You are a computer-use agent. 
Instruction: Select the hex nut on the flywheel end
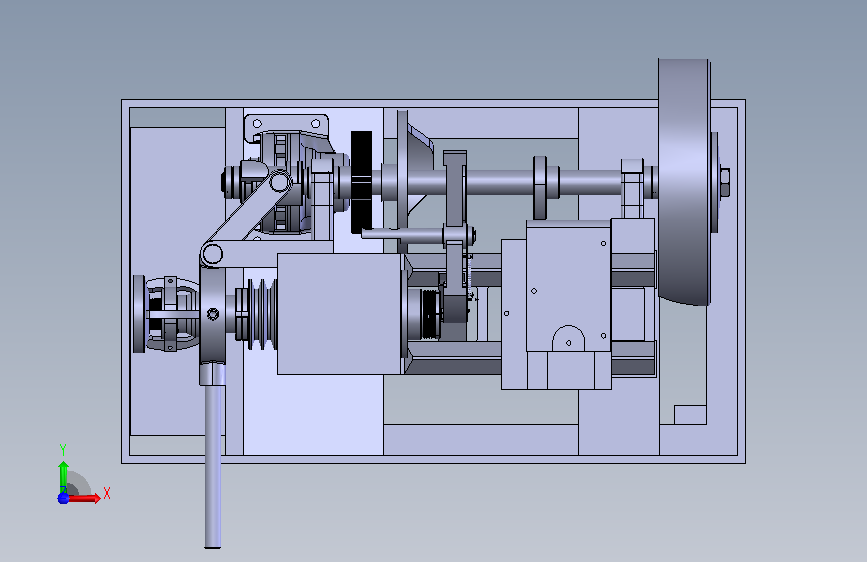725,182
